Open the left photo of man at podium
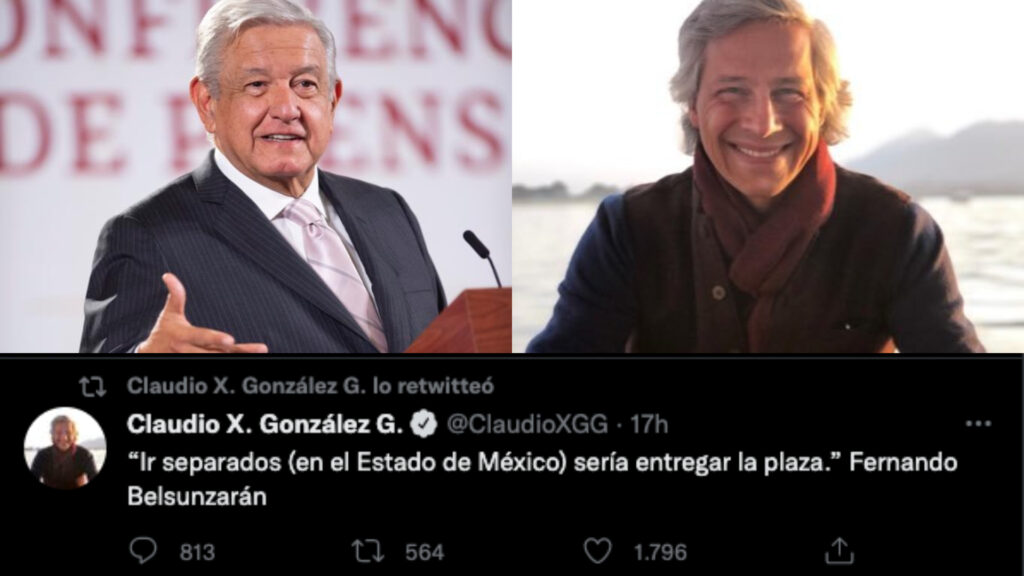The width and height of the screenshot is (1024, 576). pos(255,176)
